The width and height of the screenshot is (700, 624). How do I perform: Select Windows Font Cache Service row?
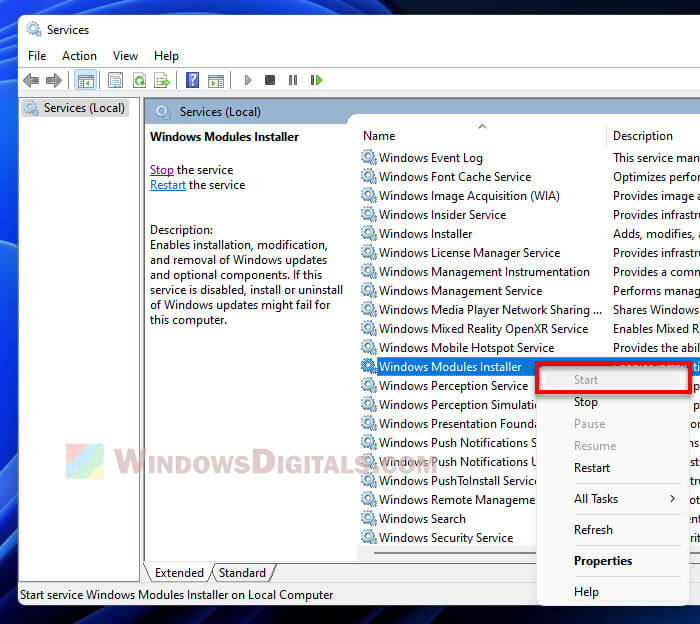point(529,176)
